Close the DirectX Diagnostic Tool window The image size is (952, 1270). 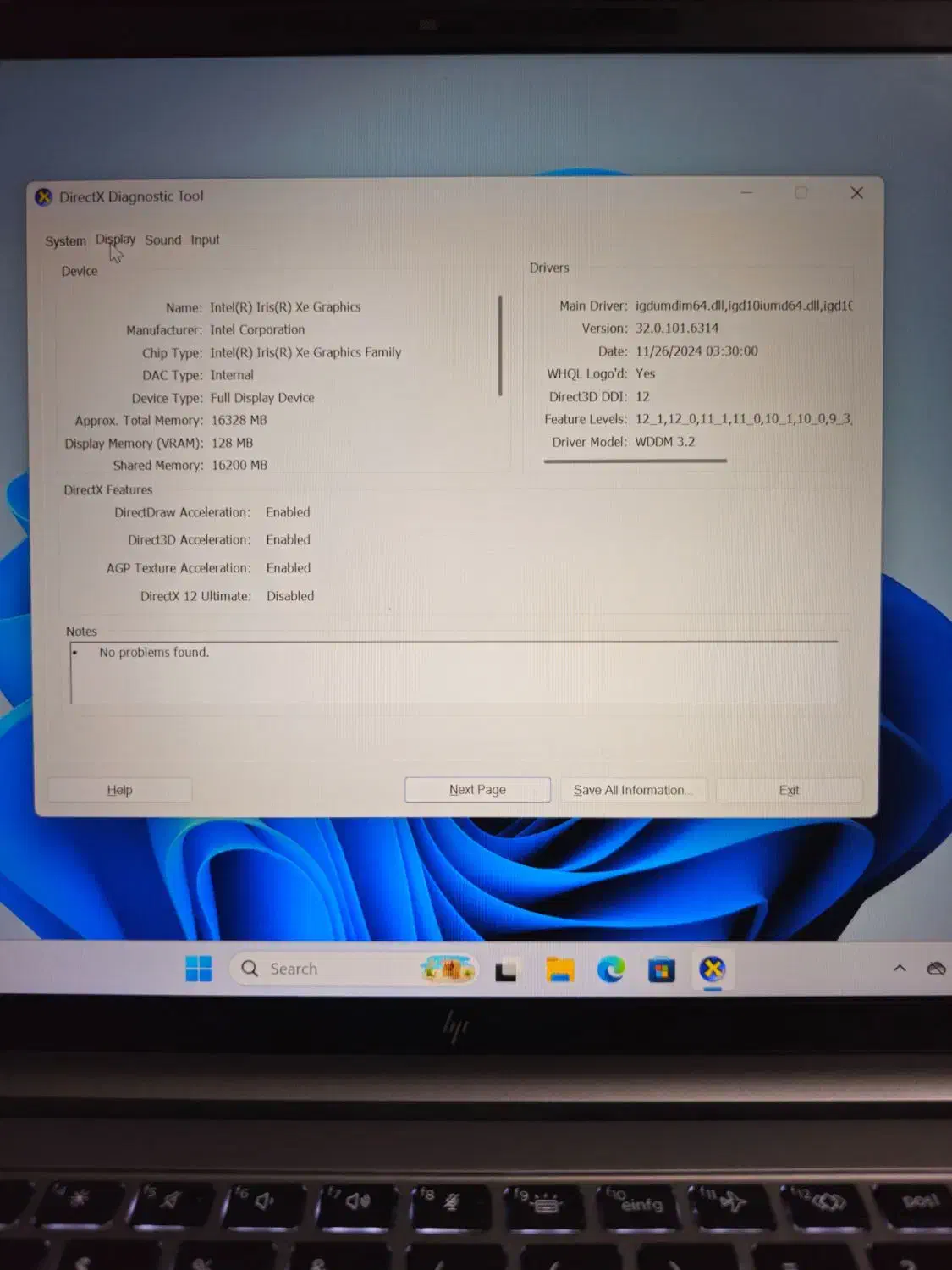pyautogui.click(x=856, y=193)
